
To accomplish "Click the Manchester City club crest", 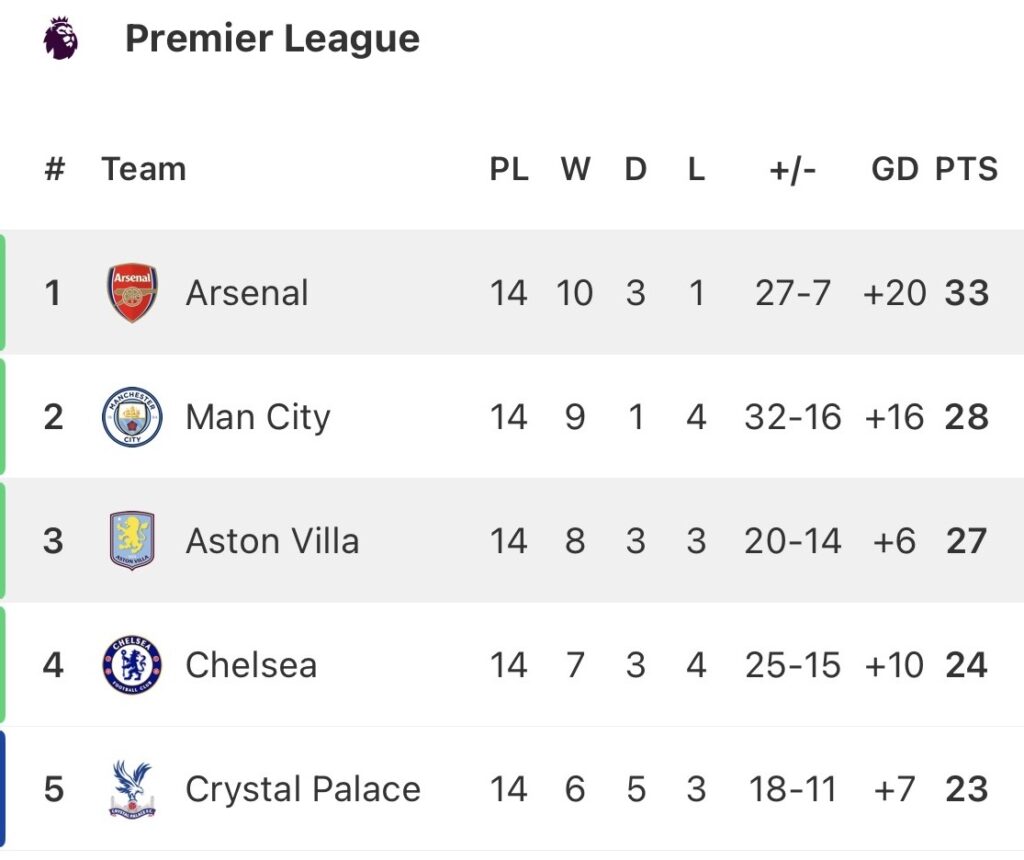I will click(132, 417).
